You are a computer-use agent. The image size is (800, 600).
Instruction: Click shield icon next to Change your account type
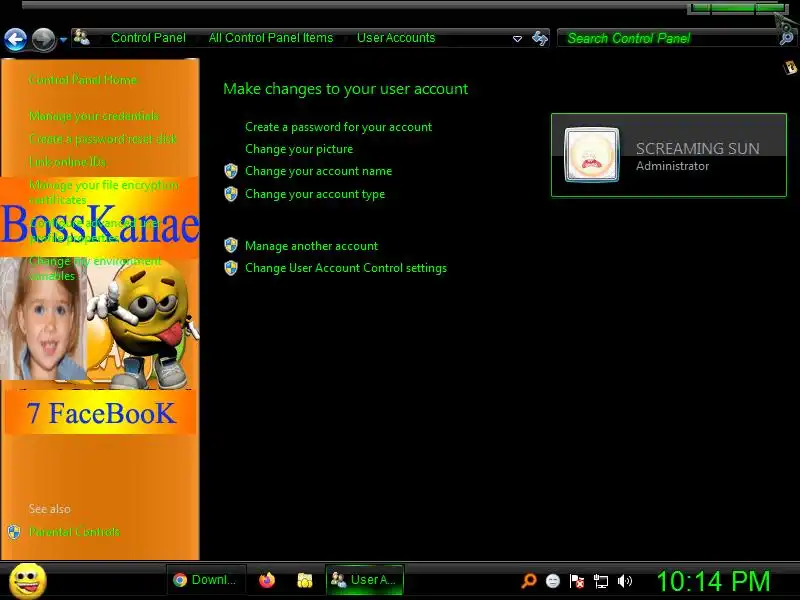(231, 194)
